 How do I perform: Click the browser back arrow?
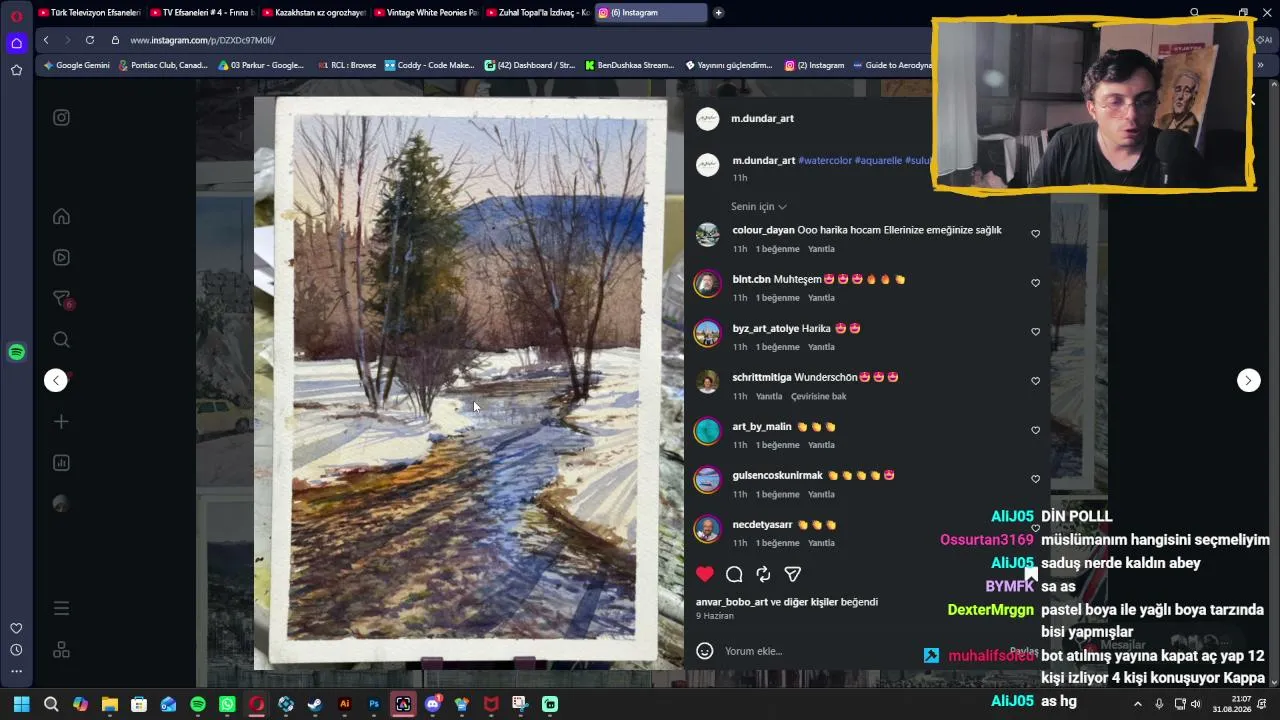[x=46, y=40]
